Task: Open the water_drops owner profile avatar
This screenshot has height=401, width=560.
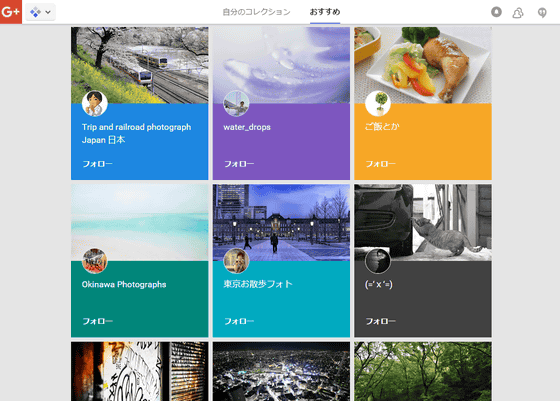Action: 236,104
